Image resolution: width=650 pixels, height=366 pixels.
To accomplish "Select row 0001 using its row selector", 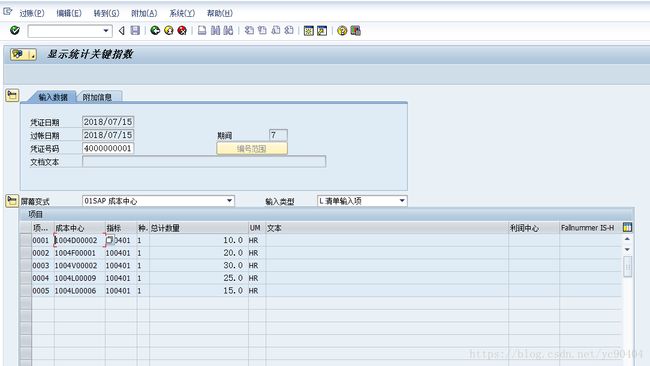I will [25, 240].
